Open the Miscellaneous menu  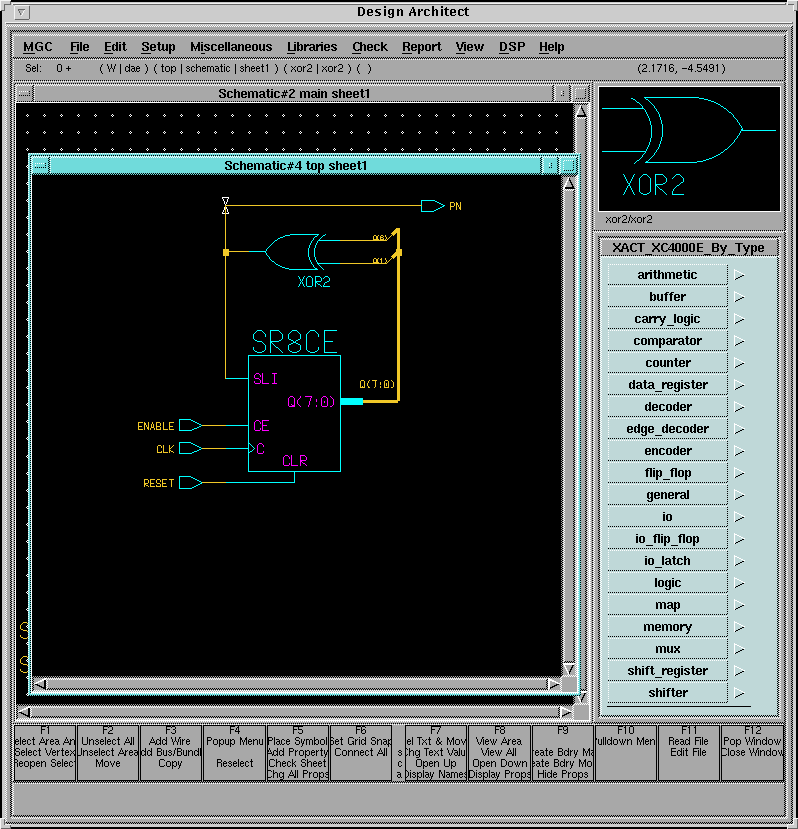[231, 47]
